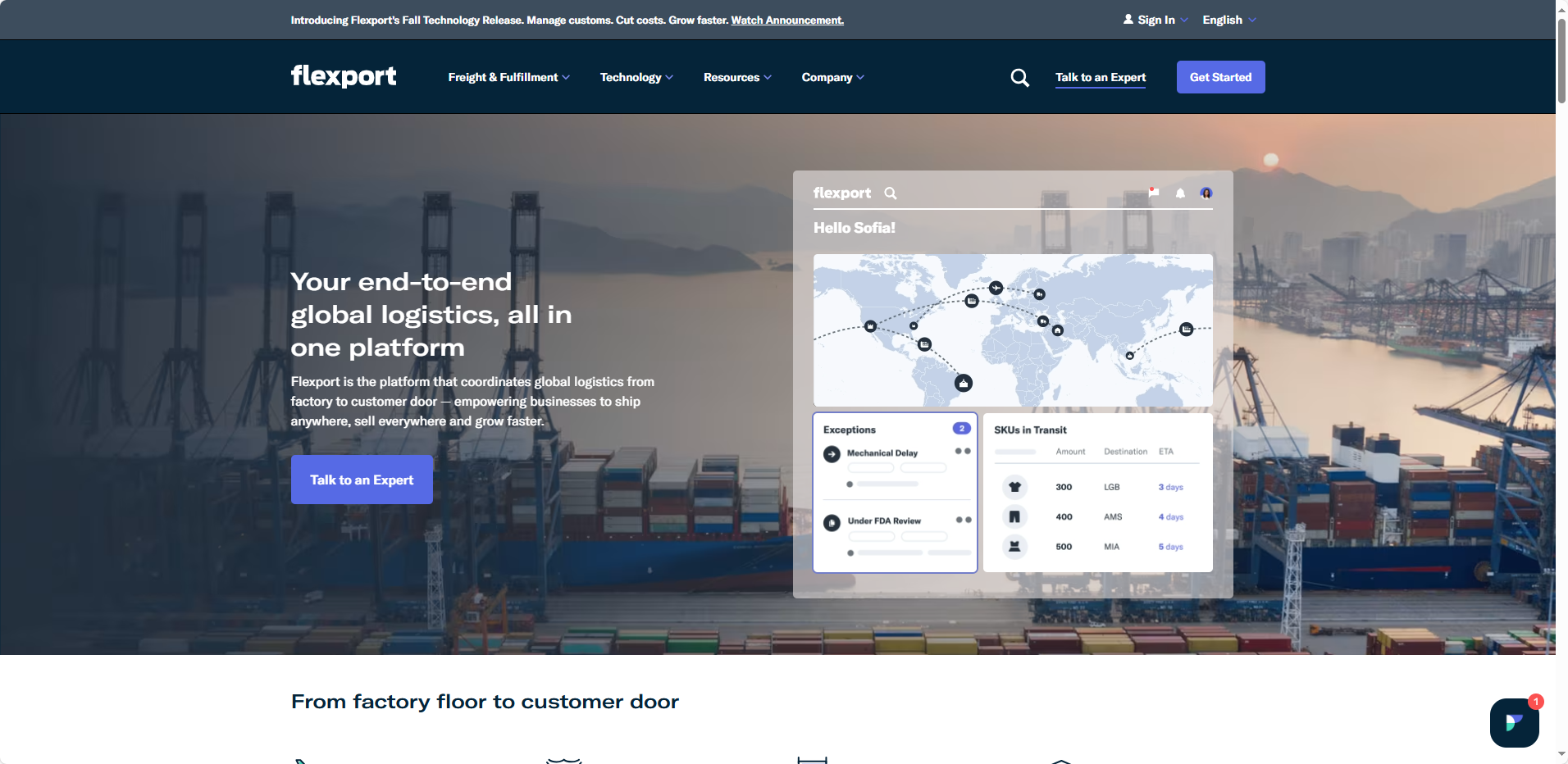Click the bell notification icon in the dashboard mockup
The width and height of the screenshot is (1568, 764).
[x=1179, y=193]
